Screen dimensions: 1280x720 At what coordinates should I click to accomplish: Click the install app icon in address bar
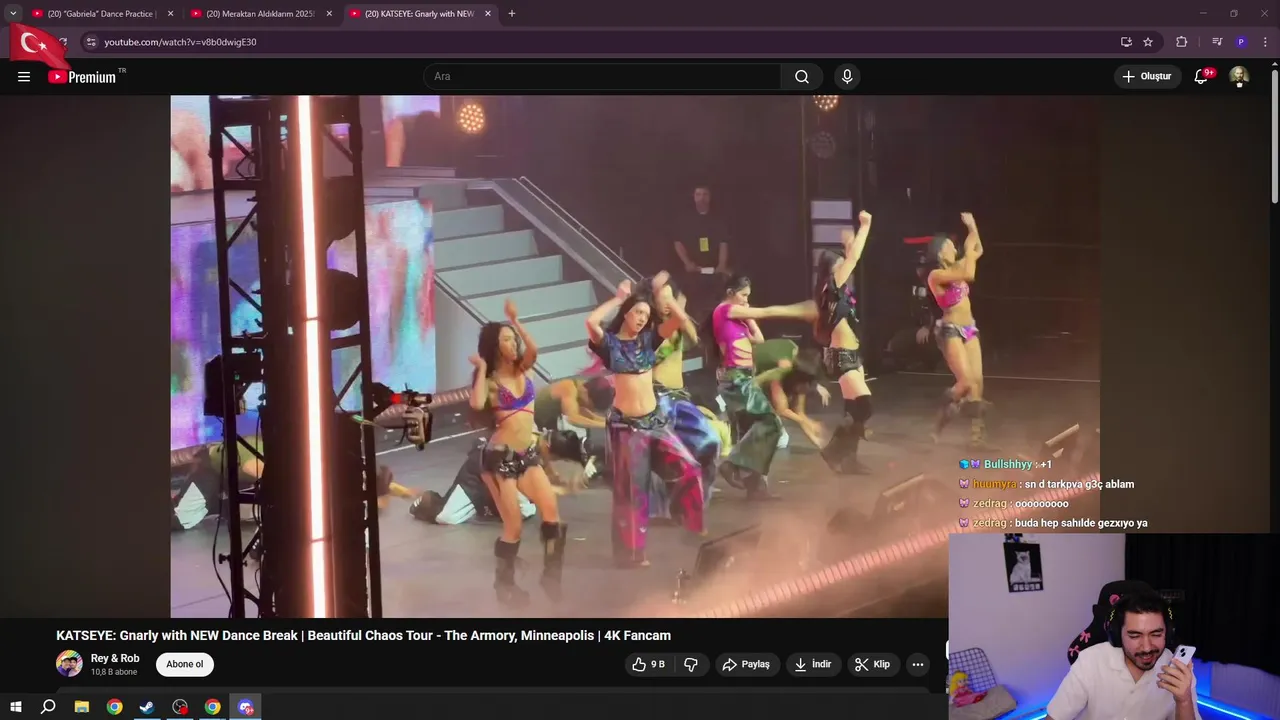coord(1126,42)
